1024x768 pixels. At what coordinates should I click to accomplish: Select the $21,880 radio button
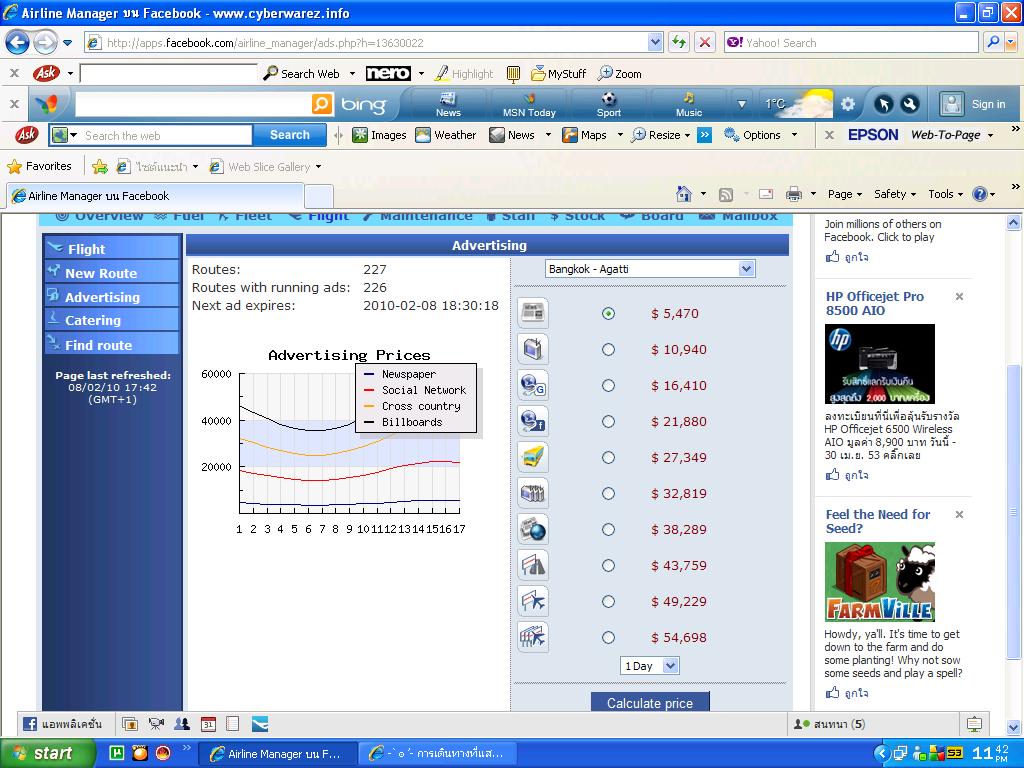coord(608,421)
